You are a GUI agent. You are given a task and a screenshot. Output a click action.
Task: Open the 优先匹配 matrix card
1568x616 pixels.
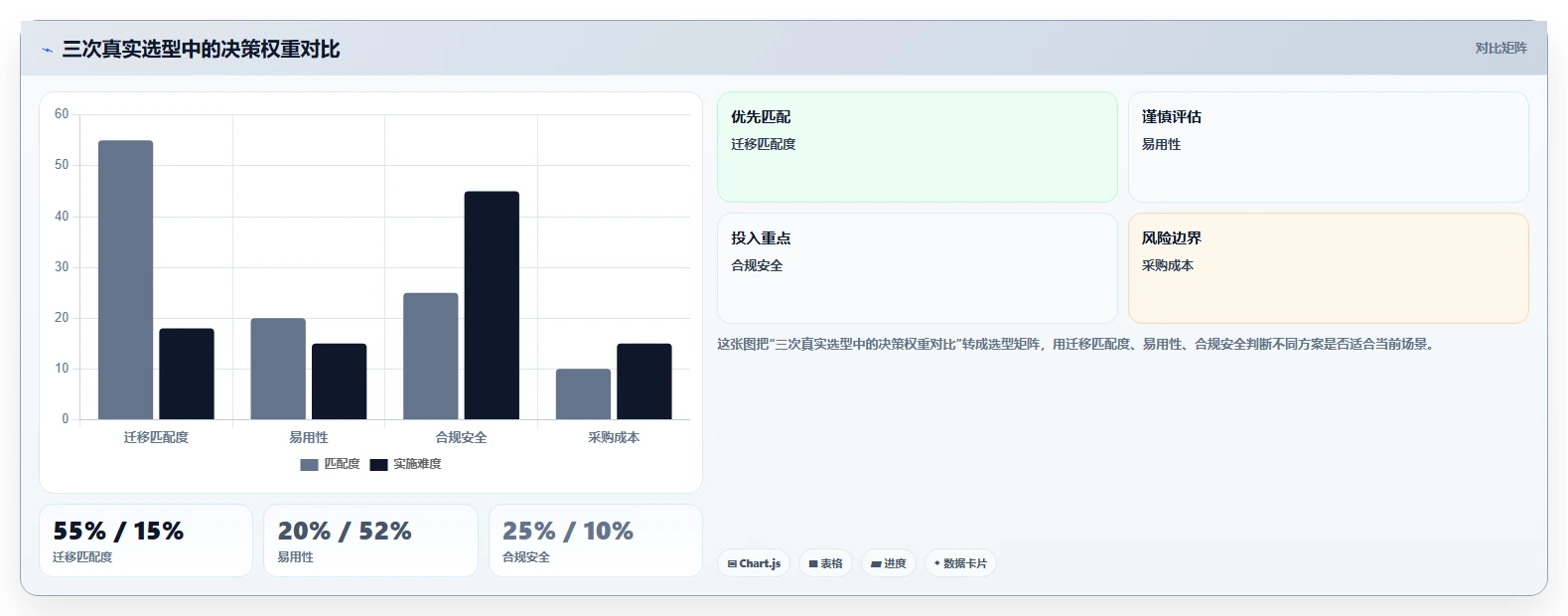click(x=918, y=147)
